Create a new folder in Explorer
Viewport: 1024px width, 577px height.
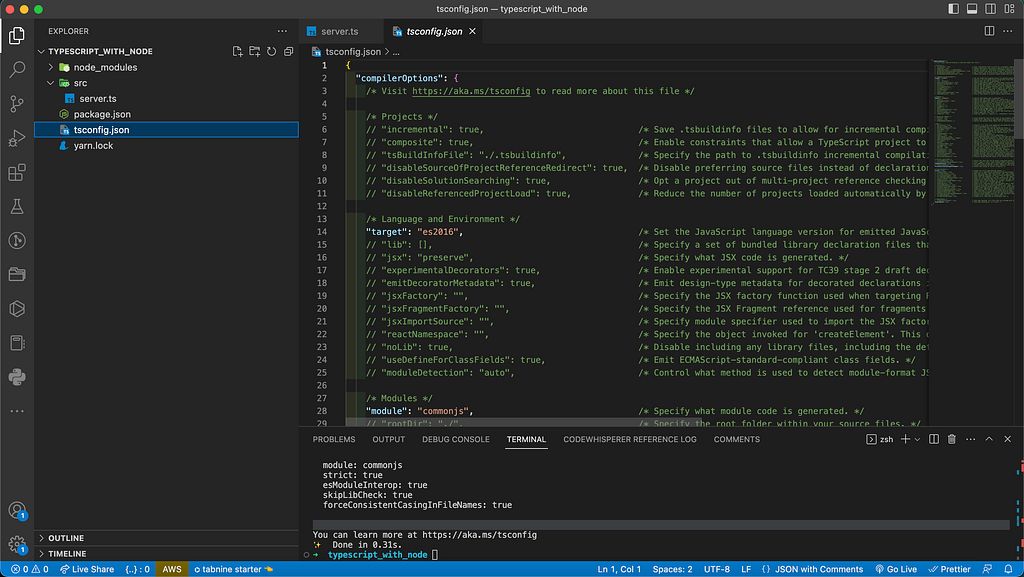255,52
